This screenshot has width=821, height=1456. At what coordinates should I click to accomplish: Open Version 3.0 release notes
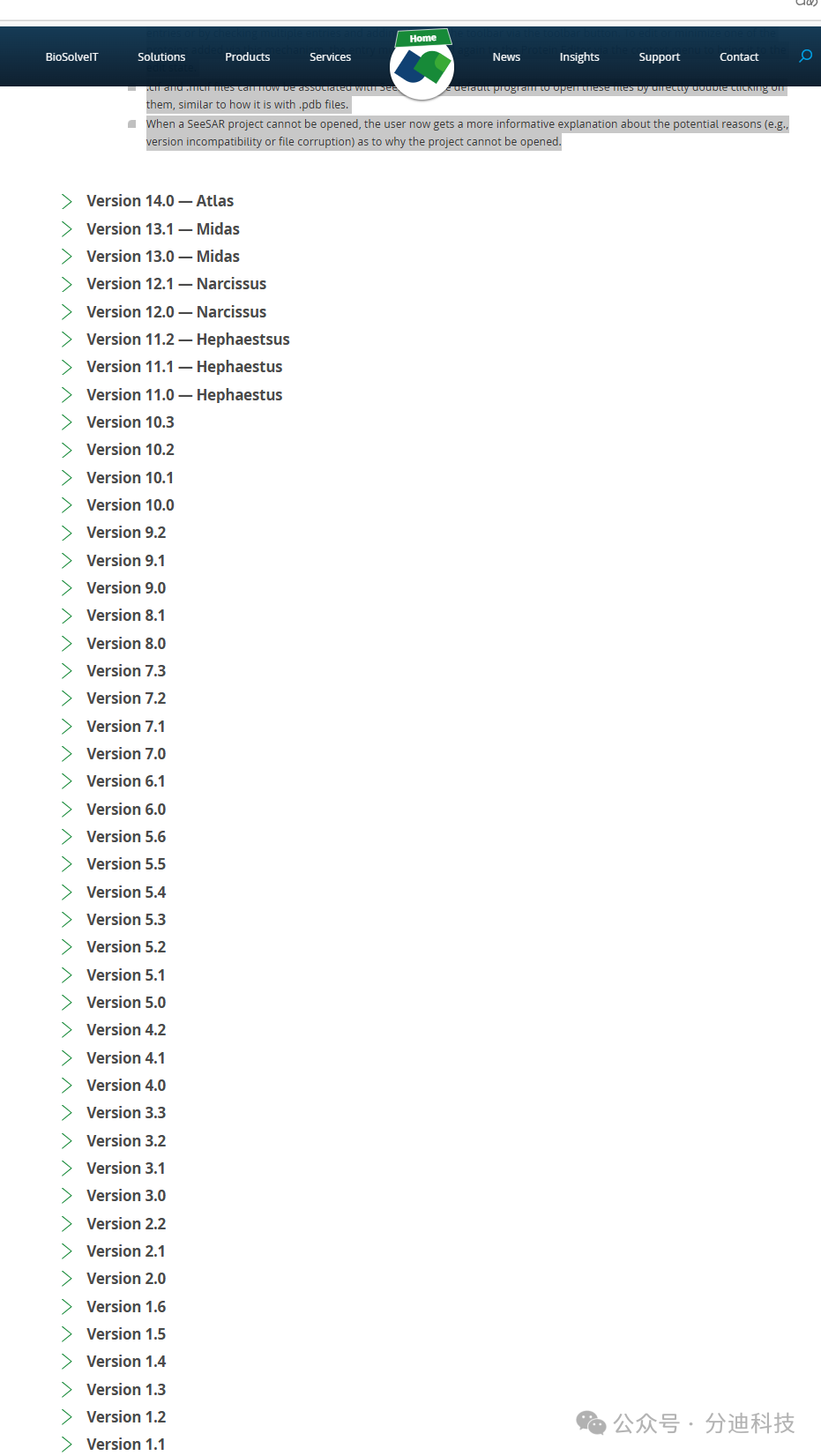126,1196
